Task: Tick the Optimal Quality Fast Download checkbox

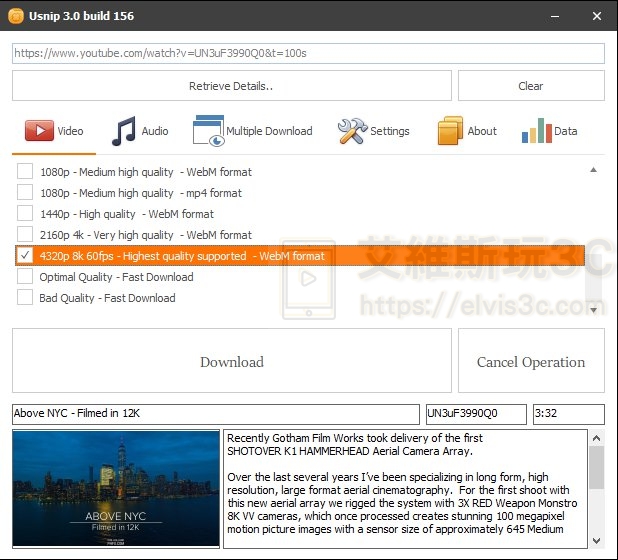Action: pyautogui.click(x=25, y=277)
